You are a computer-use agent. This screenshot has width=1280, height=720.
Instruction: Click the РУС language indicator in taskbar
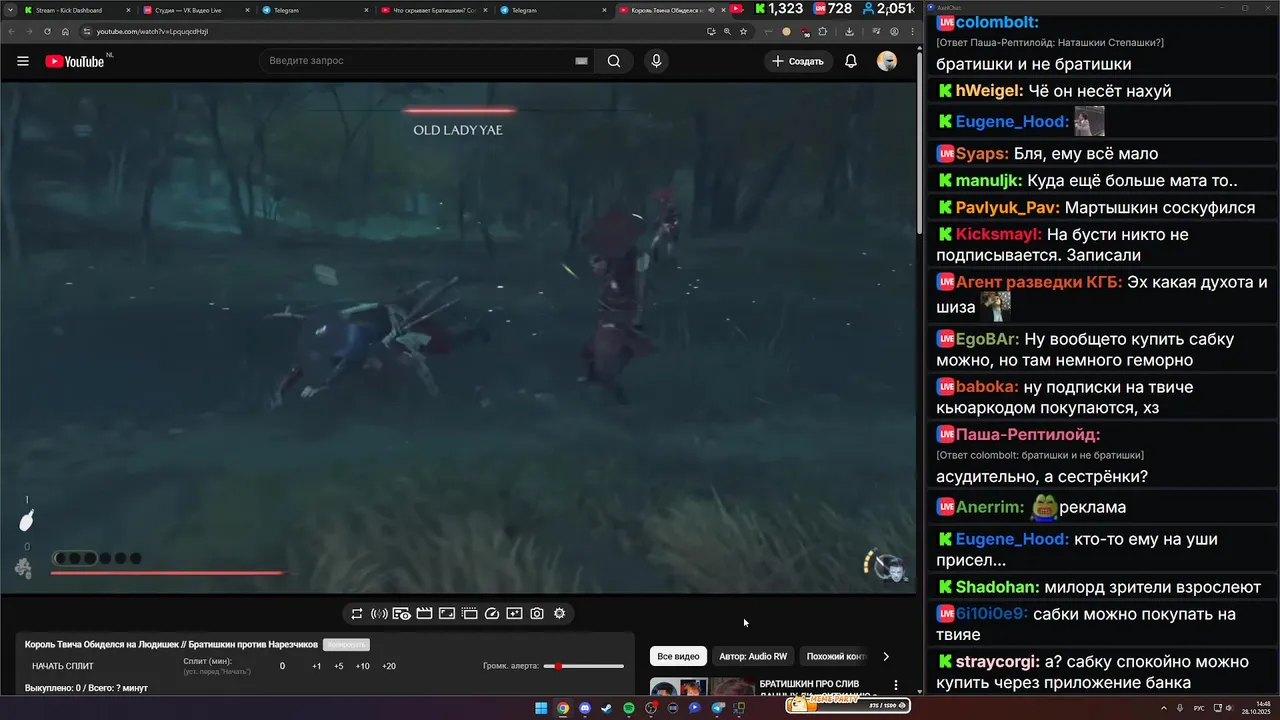1199,708
